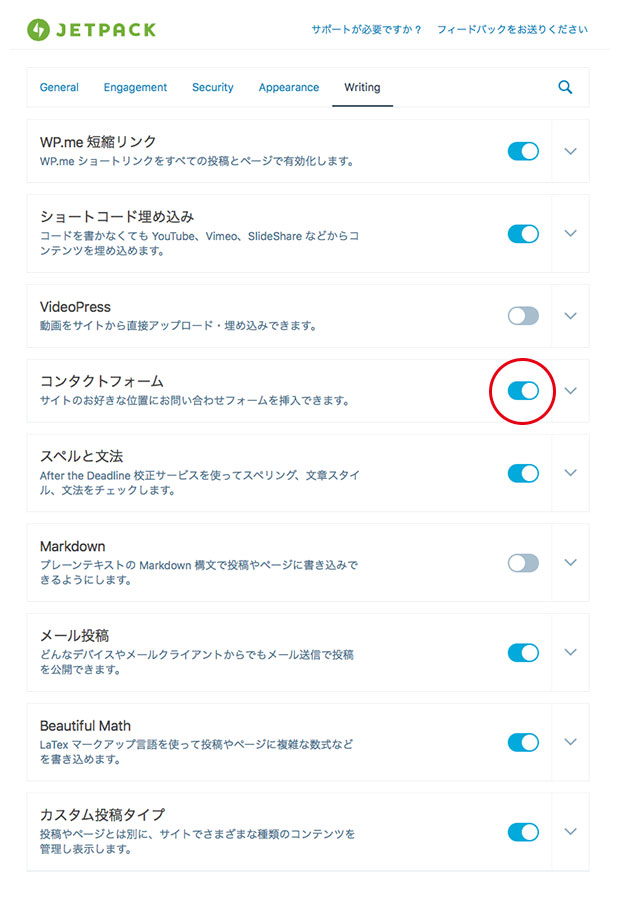Click the Jetpack logo icon

(38, 30)
